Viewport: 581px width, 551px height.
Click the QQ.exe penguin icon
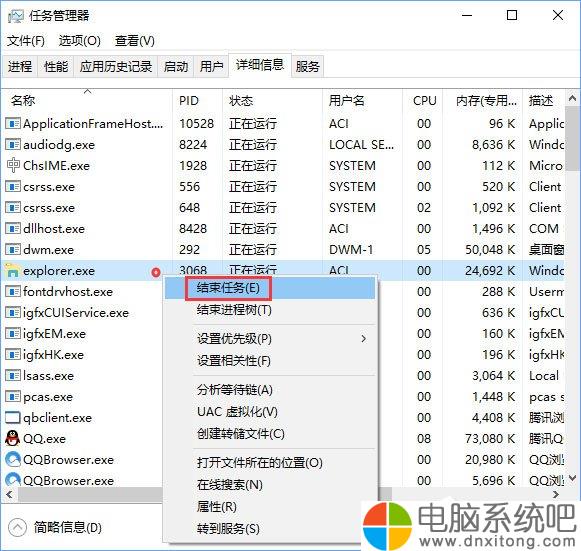tap(13, 439)
